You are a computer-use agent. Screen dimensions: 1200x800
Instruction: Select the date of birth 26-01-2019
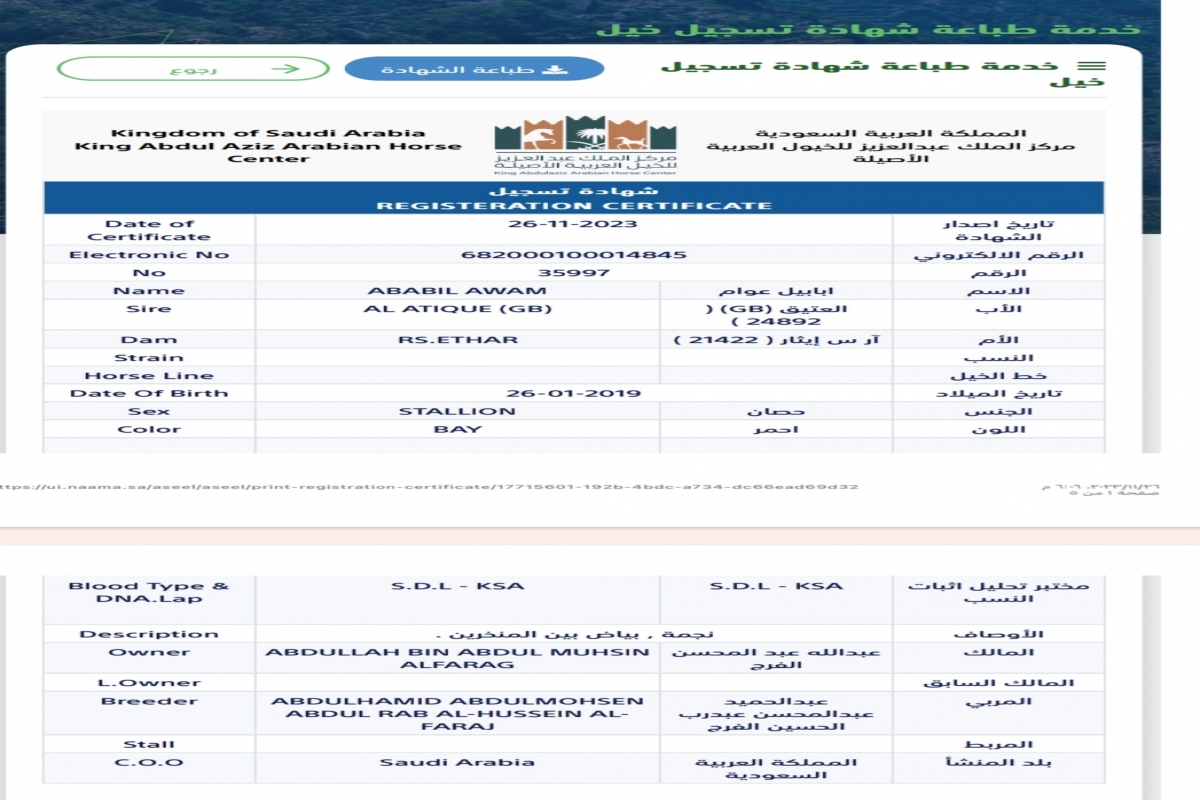pos(573,394)
